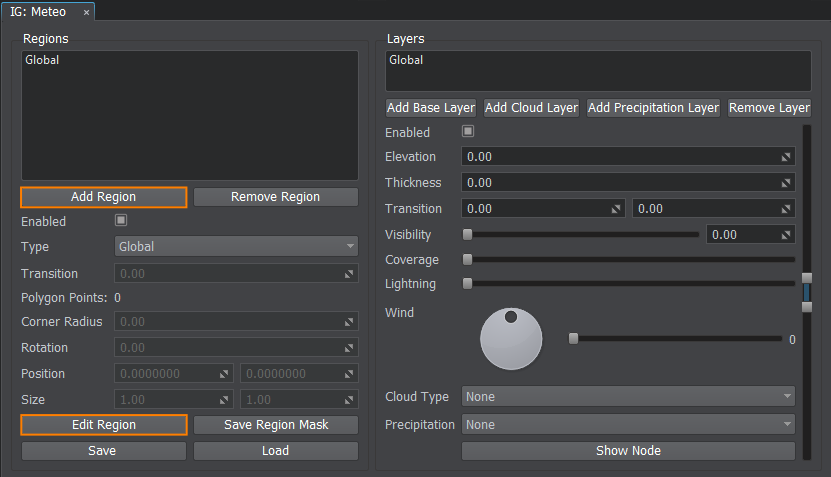Click the Wind direction dial knob
Image resolution: width=831 pixels, height=477 pixels.
pos(510,338)
